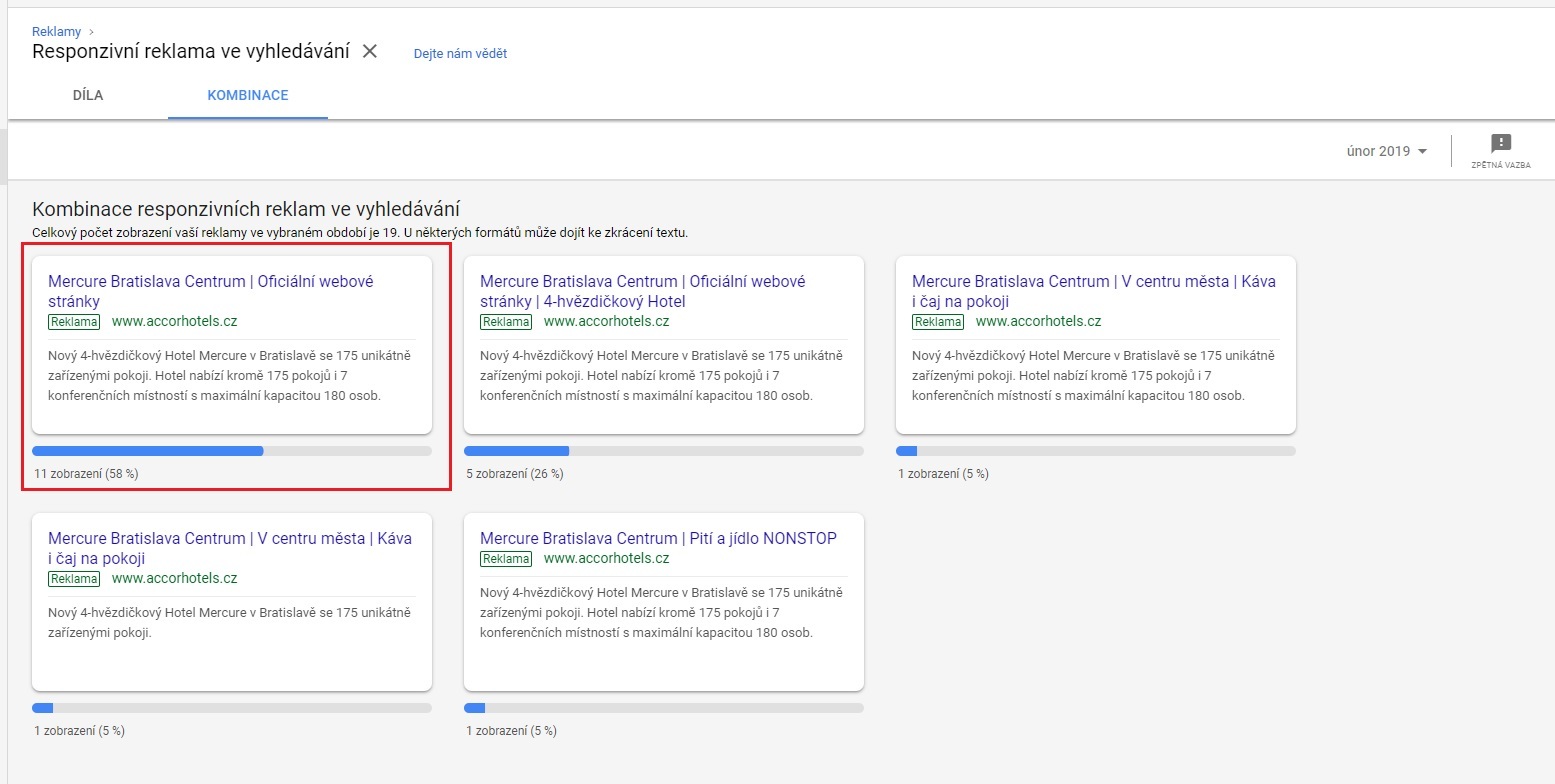Click the 11 zobrazení (58 %) label
Image resolution: width=1555 pixels, height=784 pixels.
(x=86, y=474)
